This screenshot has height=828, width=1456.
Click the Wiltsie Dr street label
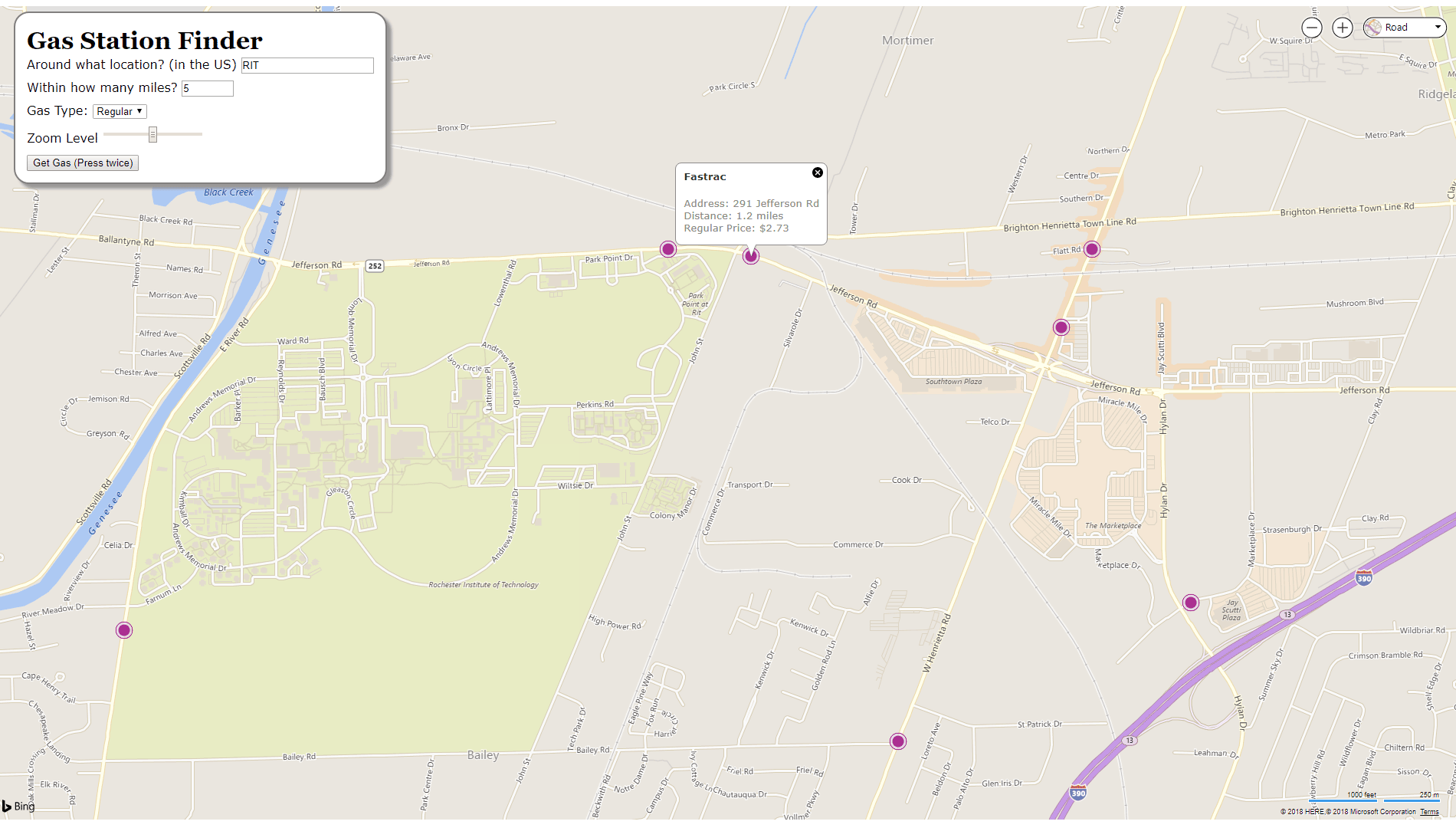[576, 486]
